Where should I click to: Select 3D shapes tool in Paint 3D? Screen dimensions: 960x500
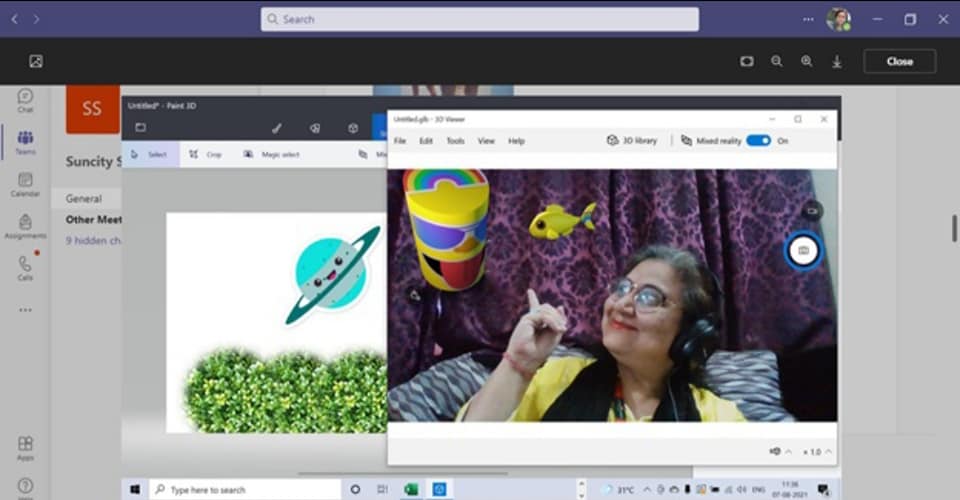[353, 128]
